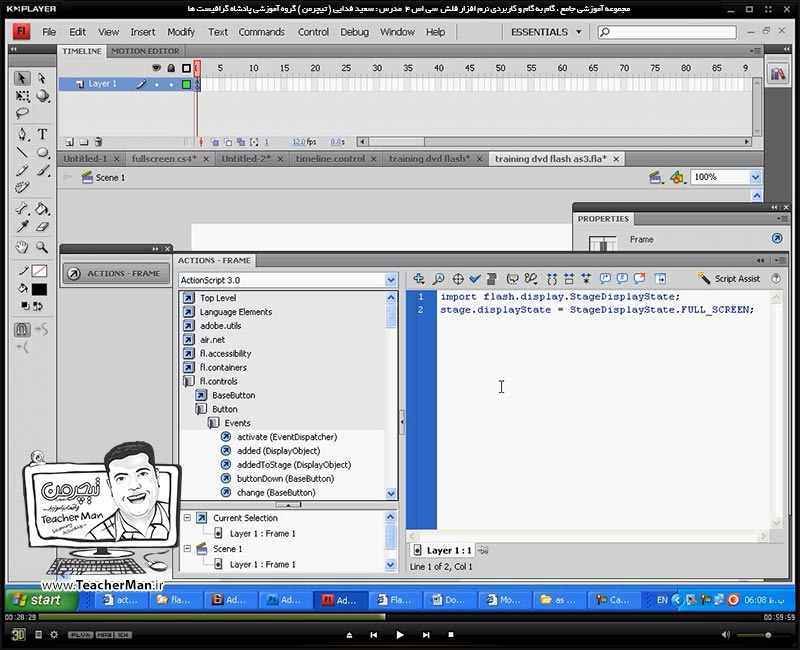Screen dimensions: 800x650
Task: Select the Brush tool
Action: tap(42, 170)
